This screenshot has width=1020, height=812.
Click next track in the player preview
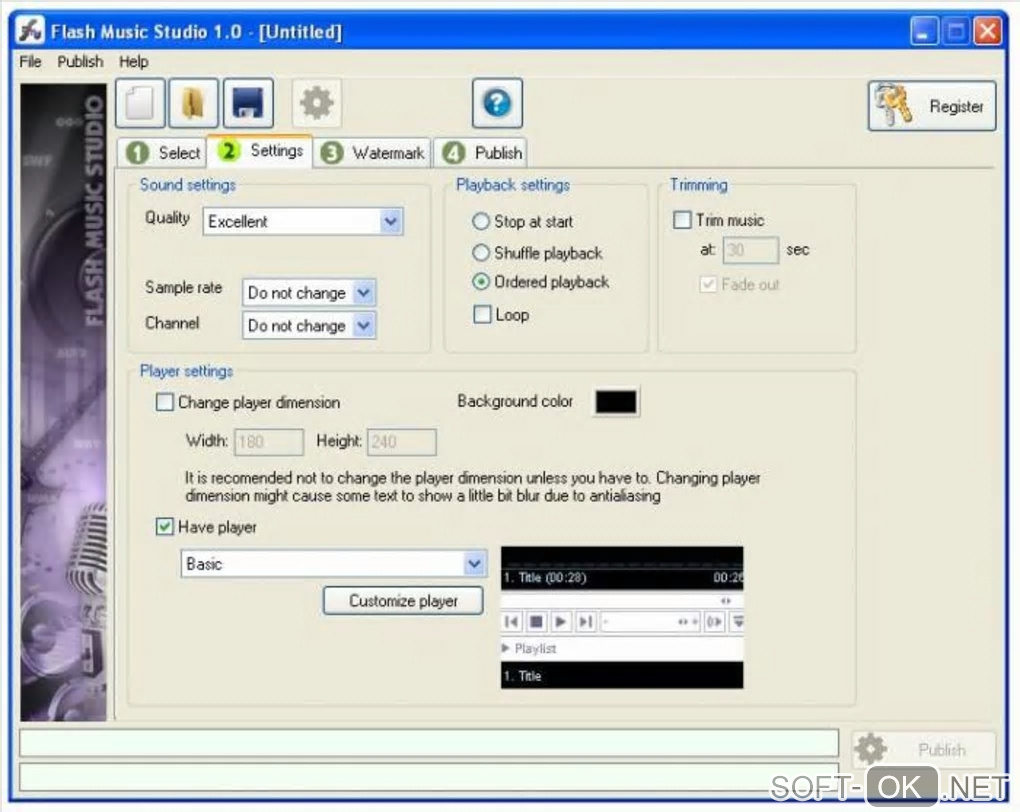point(585,622)
